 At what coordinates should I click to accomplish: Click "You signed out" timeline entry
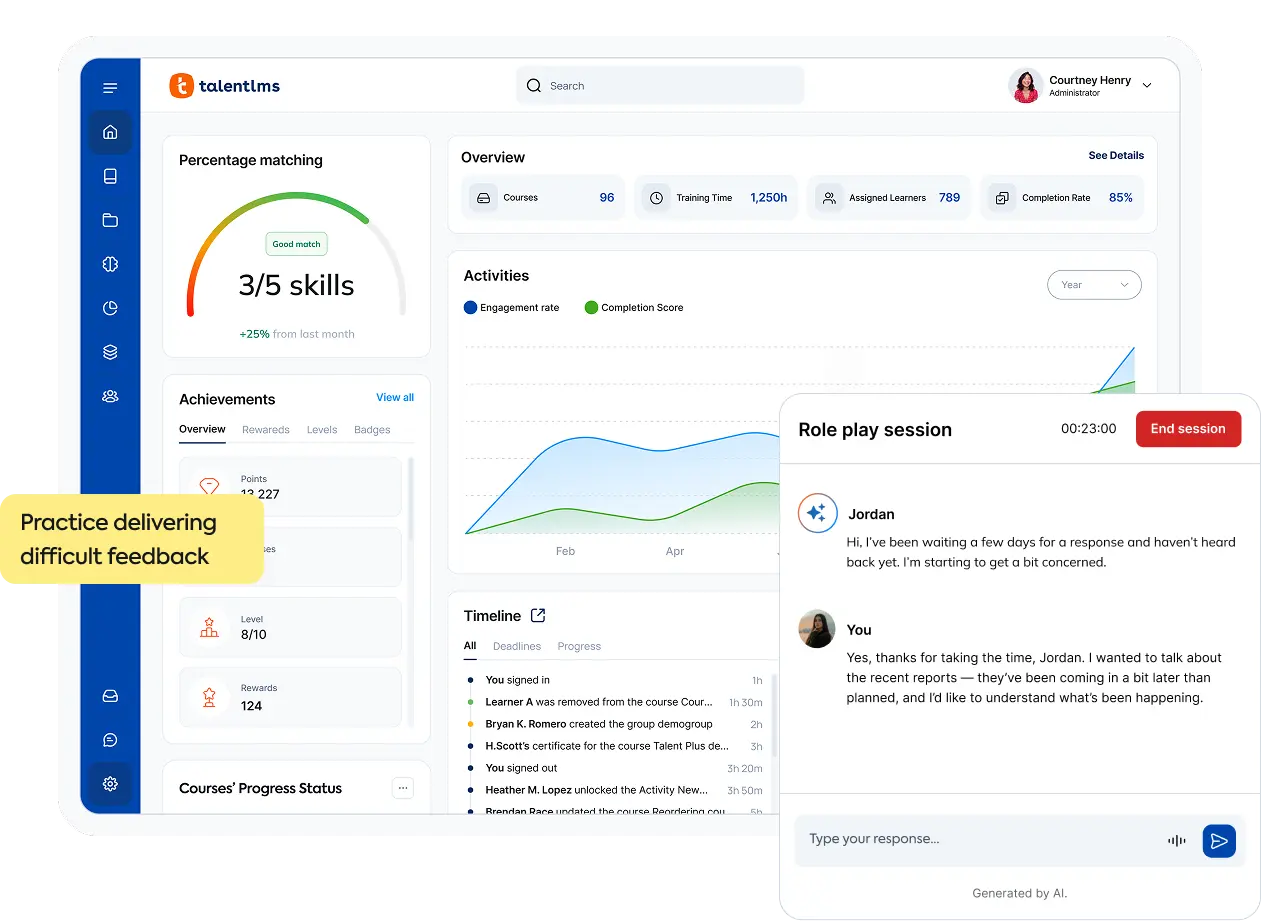pos(521,768)
